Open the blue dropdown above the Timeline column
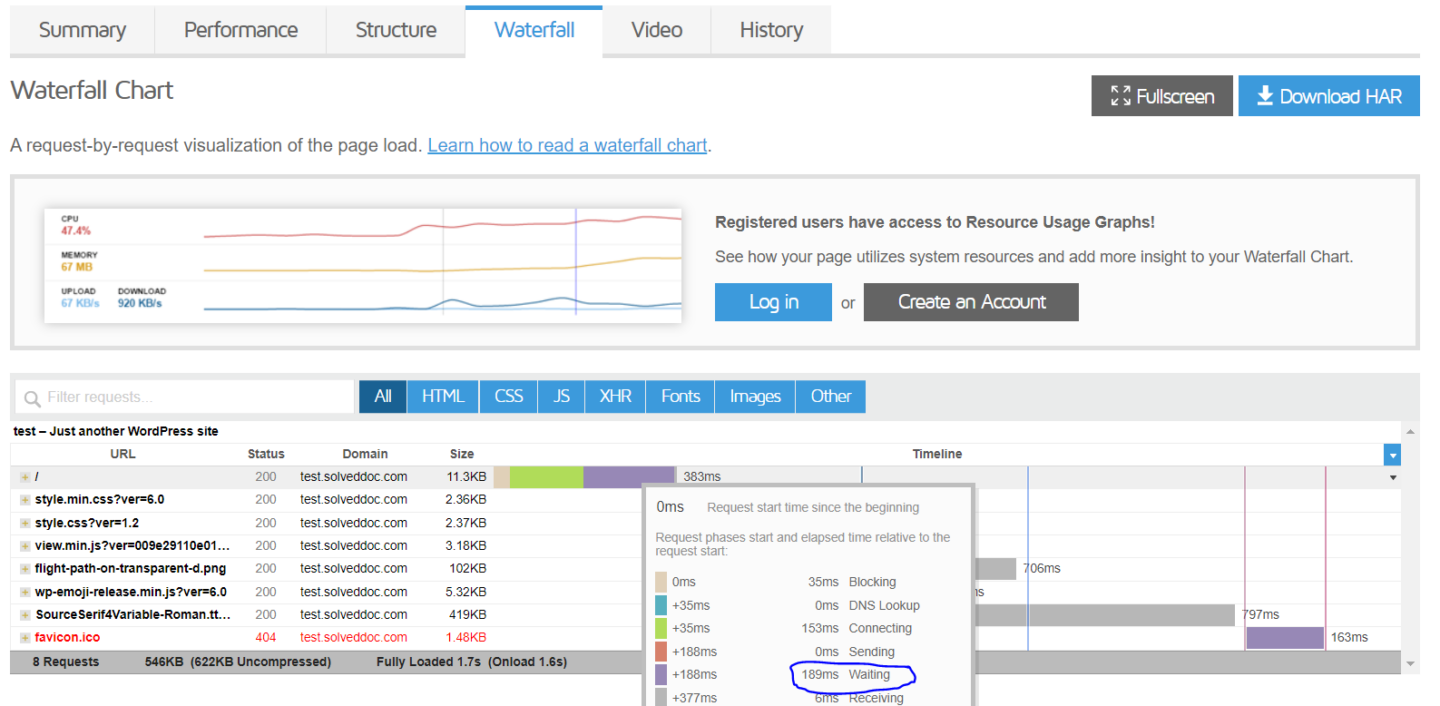Image resolution: width=1440 pixels, height=706 pixels. pos(1392,454)
